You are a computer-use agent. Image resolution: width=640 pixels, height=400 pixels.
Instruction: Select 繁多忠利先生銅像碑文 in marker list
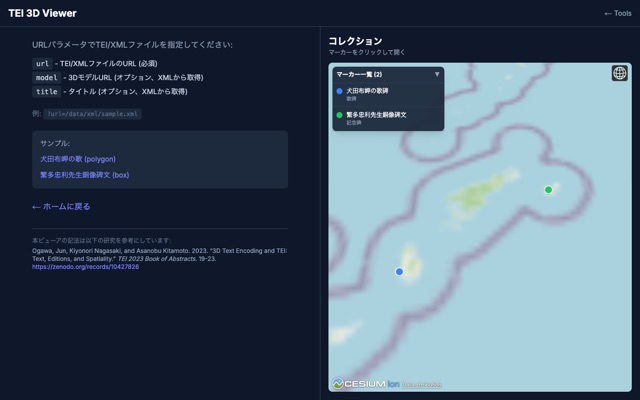click(388, 118)
